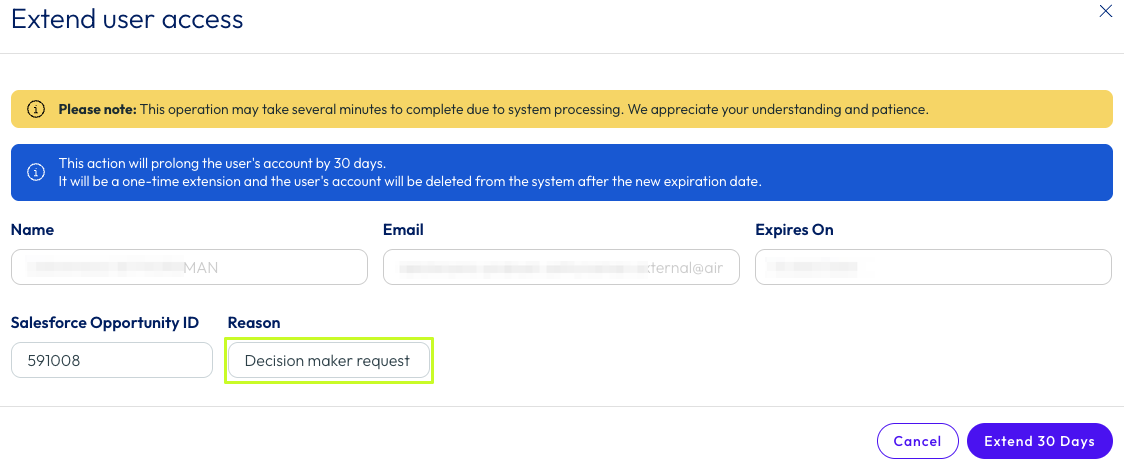Select the Reason input field
The height and width of the screenshot is (467, 1124).
(x=329, y=361)
